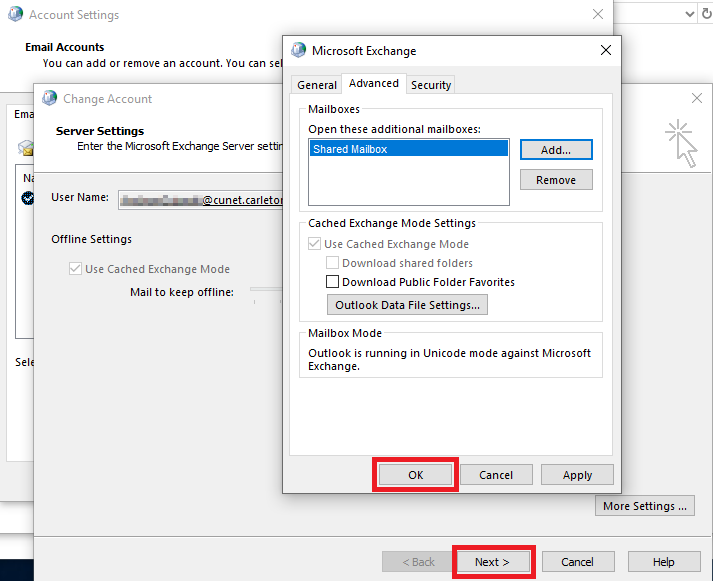The image size is (713, 581).
Task: Close the Change Account window
Action: pyautogui.click(x=696, y=98)
